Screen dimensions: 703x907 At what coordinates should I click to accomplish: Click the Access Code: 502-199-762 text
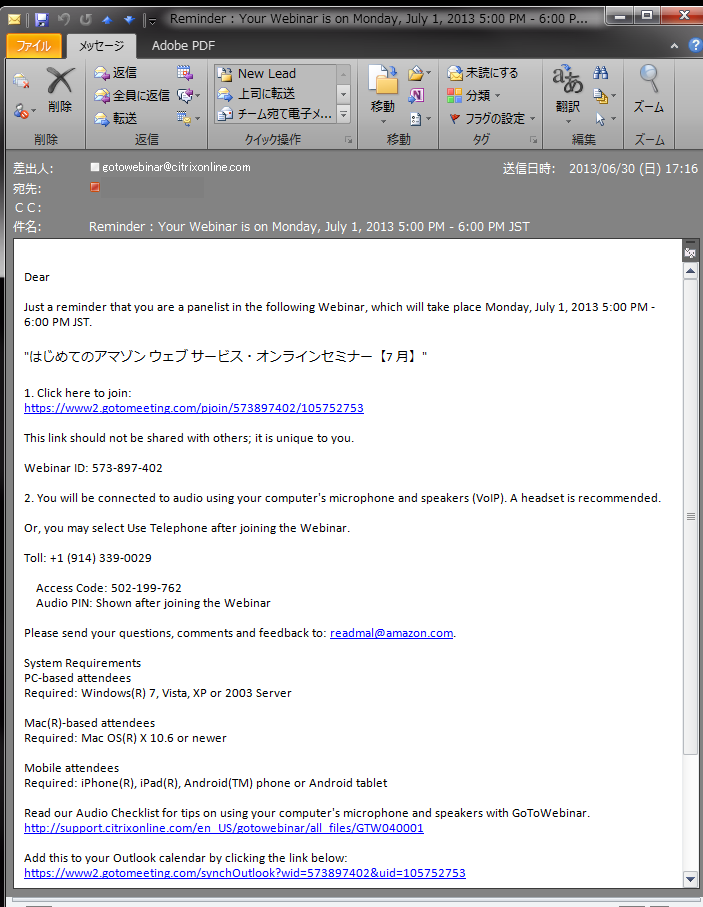point(109,588)
